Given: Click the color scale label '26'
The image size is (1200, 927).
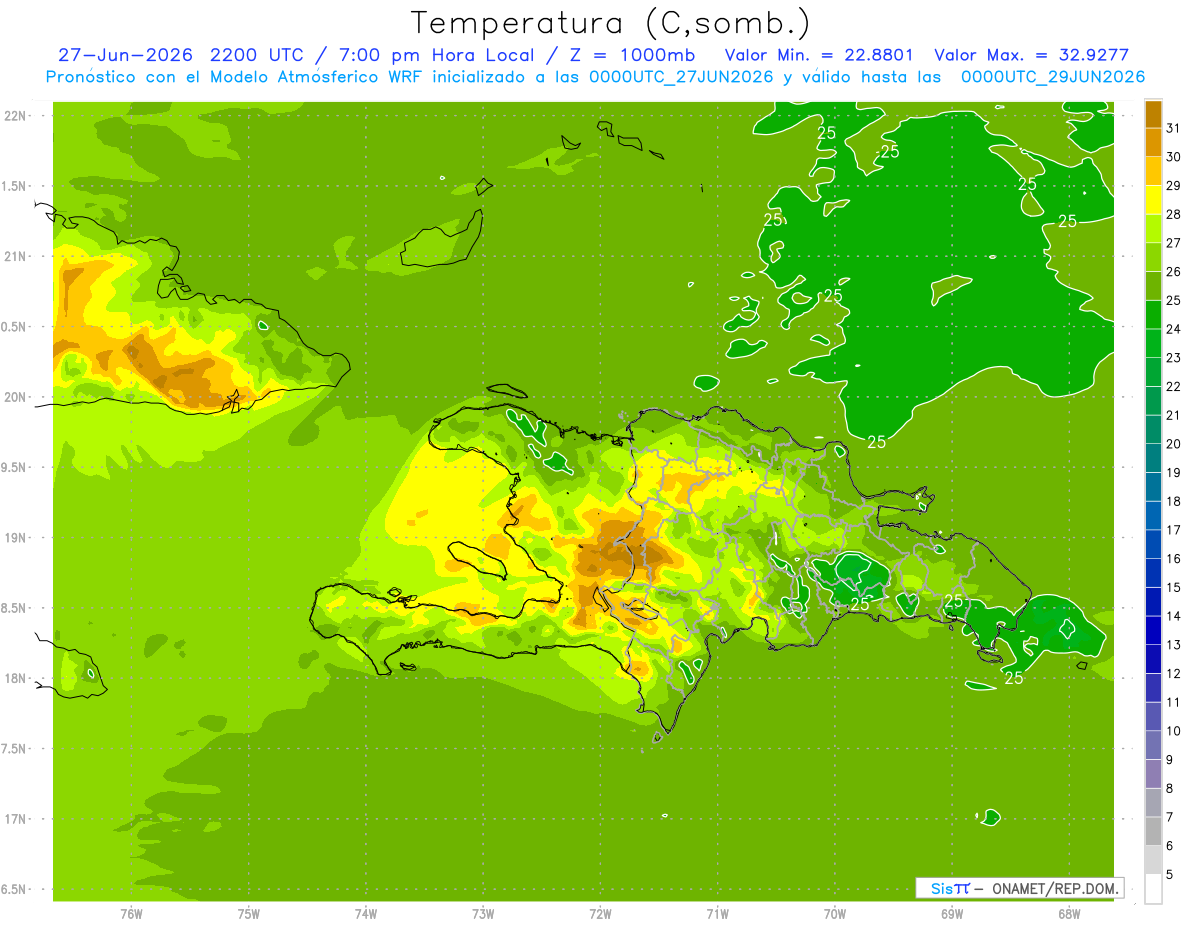Looking at the screenshot, I should point(1174,271).
